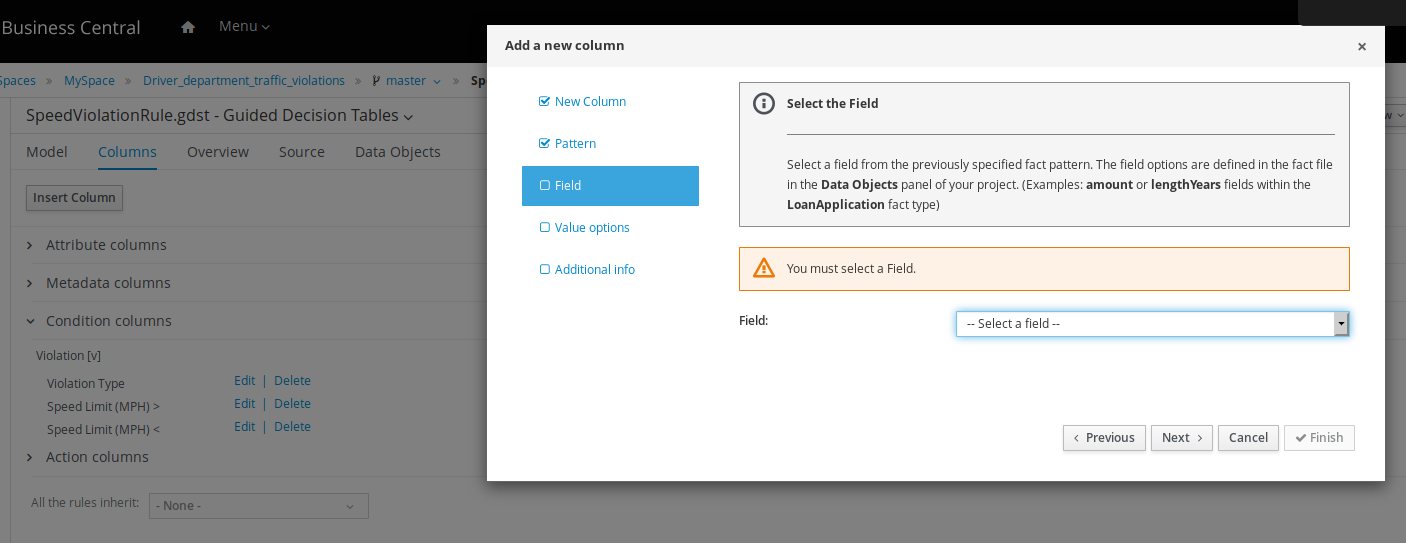Image resolution: width=1406 pixels, height=543 pixels.
Task: Click the warning triangle icon
Action: click(764, 268)
